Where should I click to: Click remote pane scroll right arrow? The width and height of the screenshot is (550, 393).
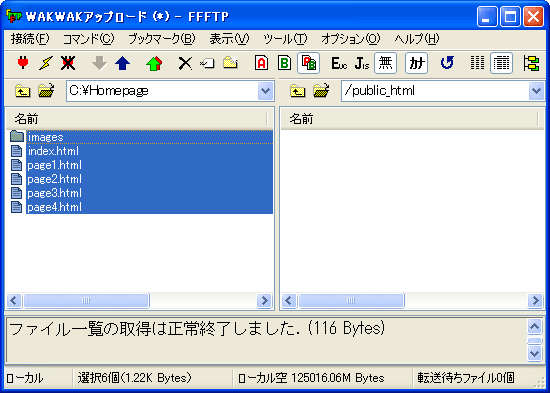tap(535, 301)
